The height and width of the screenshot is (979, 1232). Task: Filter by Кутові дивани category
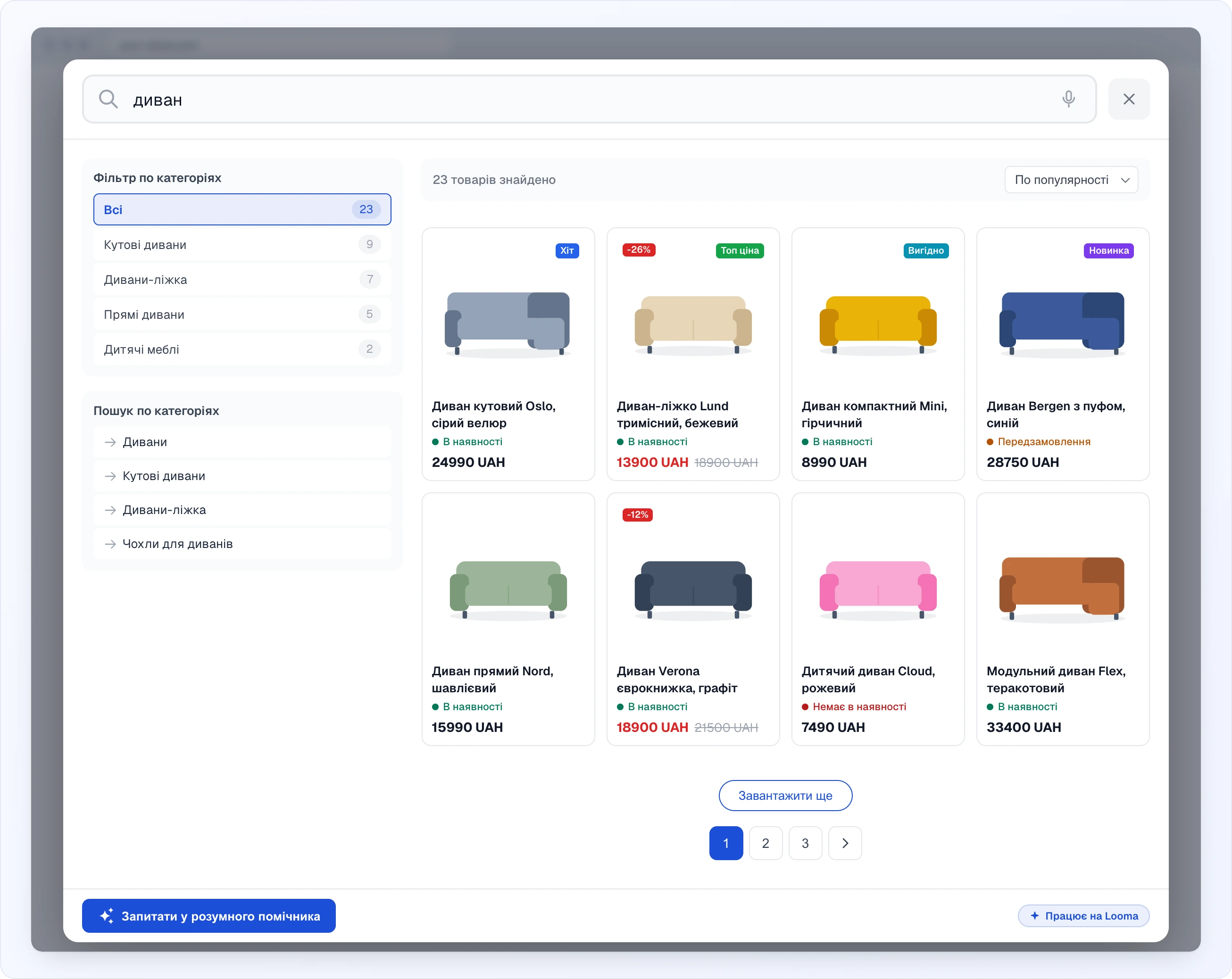click(242, 244)
